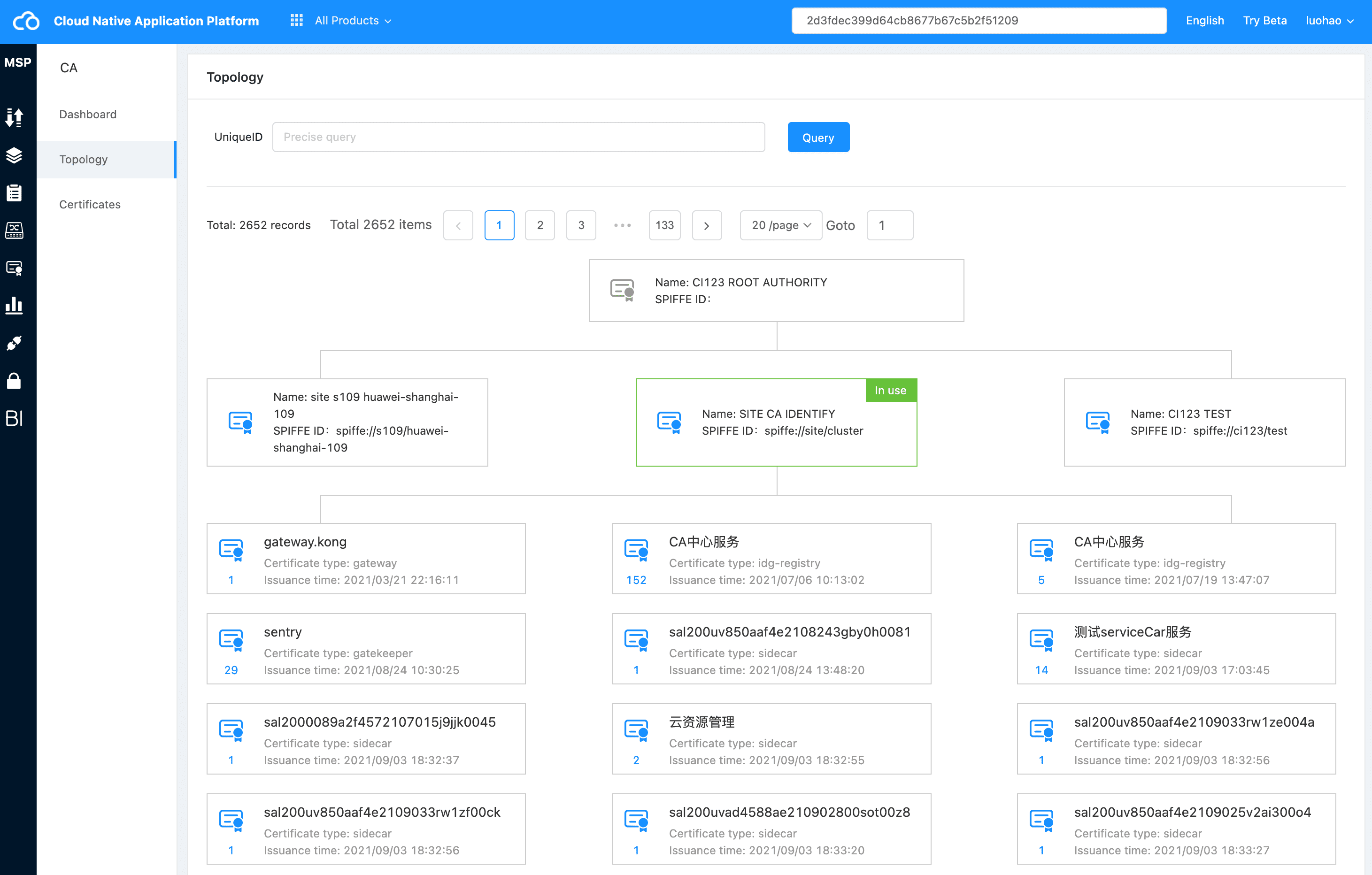Image resolution: width=1372 pixels, height=875 pixels.
Task: Jump to page 133
Action: coord(664,225)
